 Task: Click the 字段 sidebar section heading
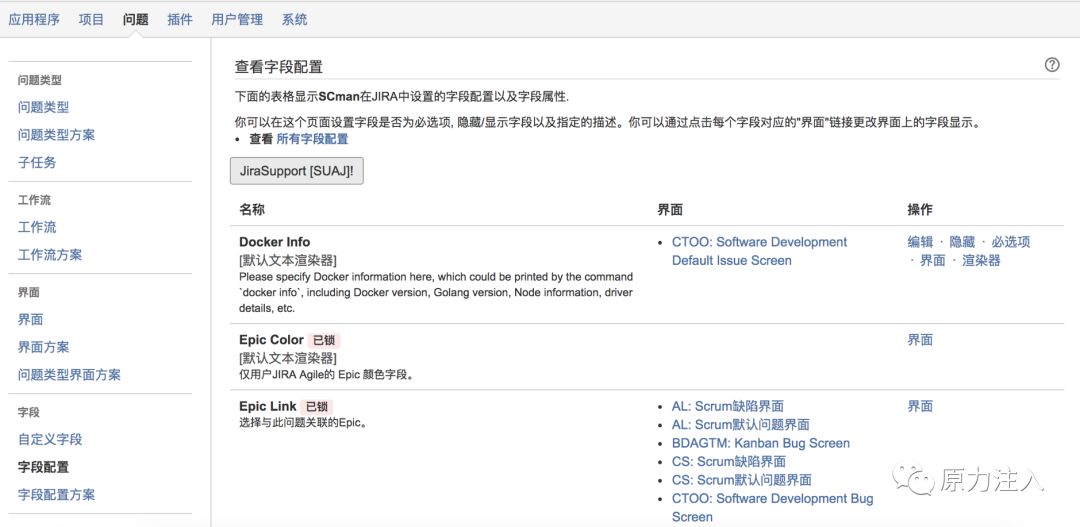coord(29,413)
